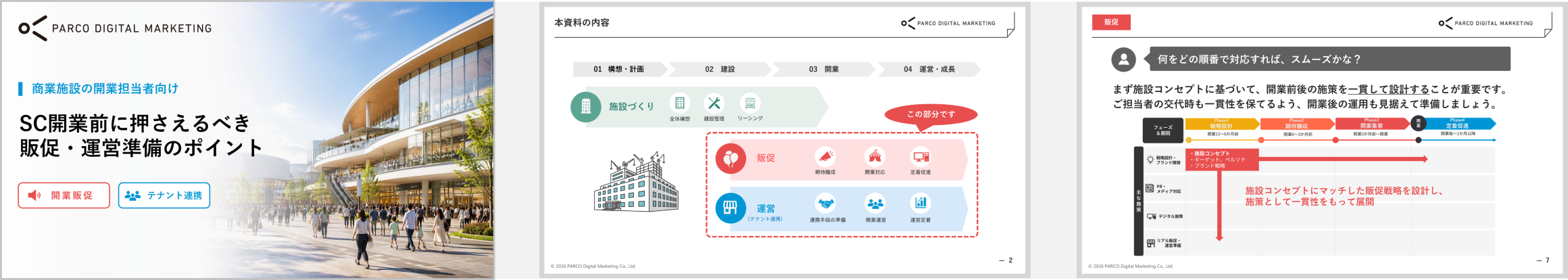Click PARCO logo on the 販促 slide
1568x280 pixels.
point(1486,23)
